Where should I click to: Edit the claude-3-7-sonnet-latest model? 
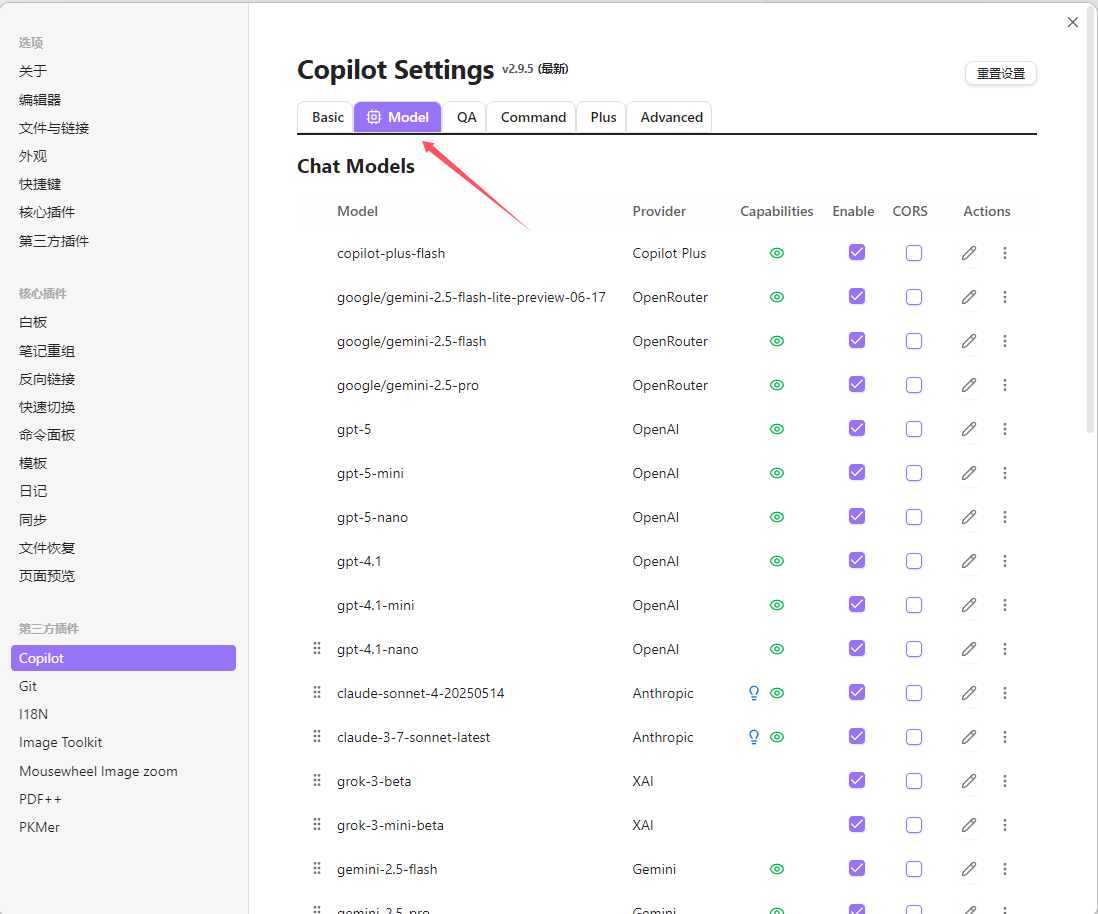[x=969, y=737]
